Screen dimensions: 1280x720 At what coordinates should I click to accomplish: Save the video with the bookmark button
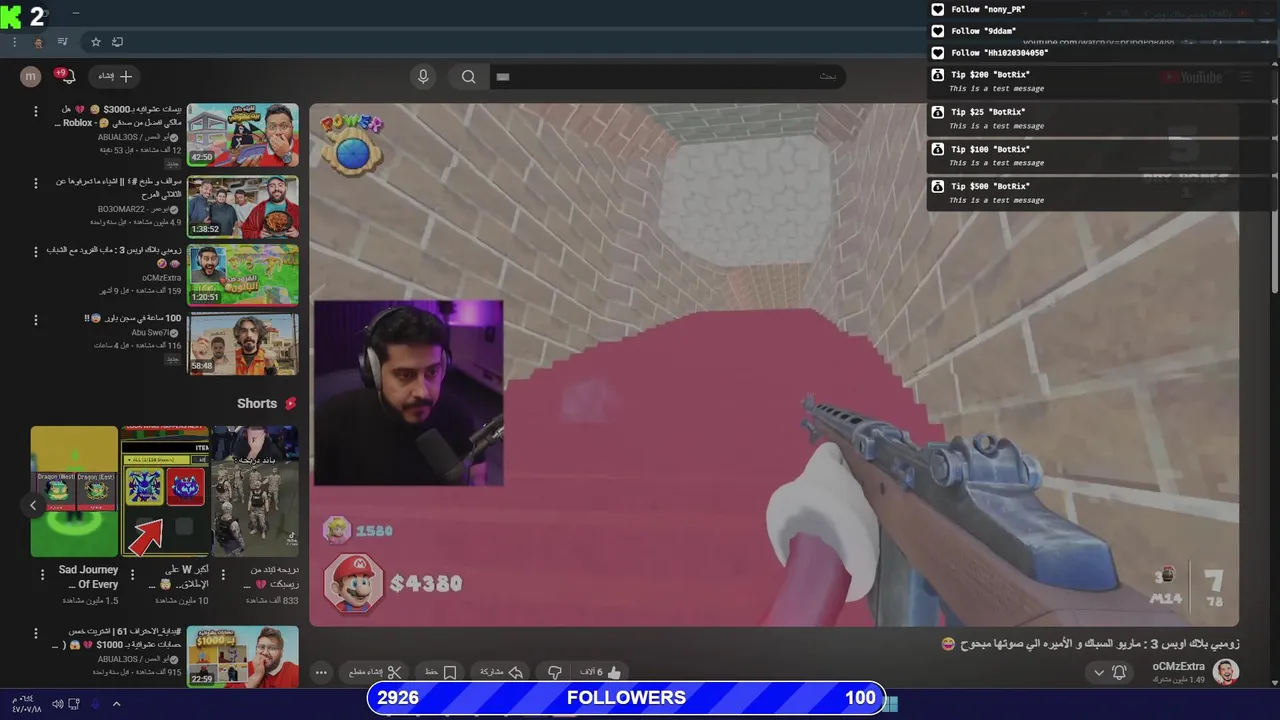442,673
